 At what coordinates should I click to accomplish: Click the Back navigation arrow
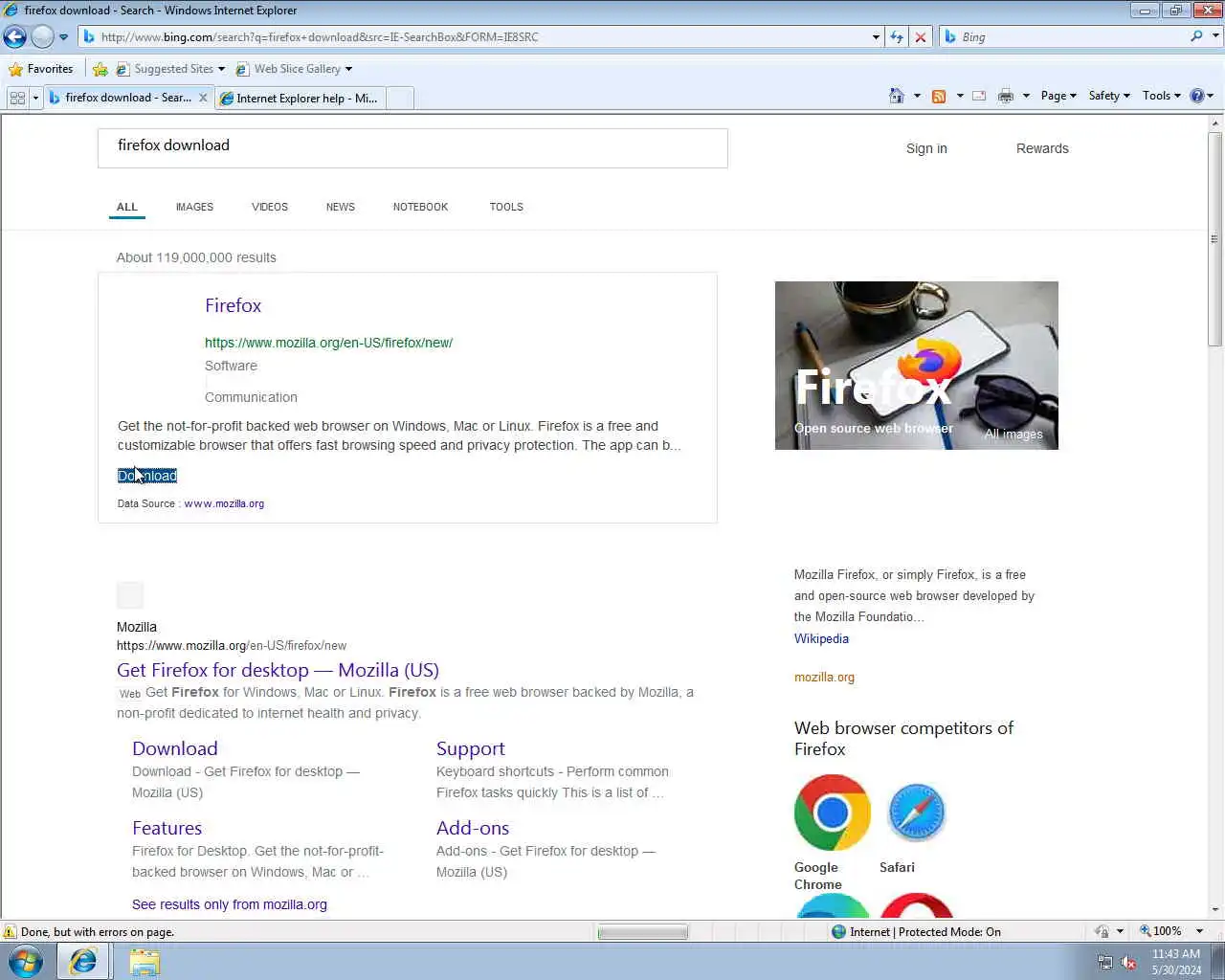click(x=14, y=37)
